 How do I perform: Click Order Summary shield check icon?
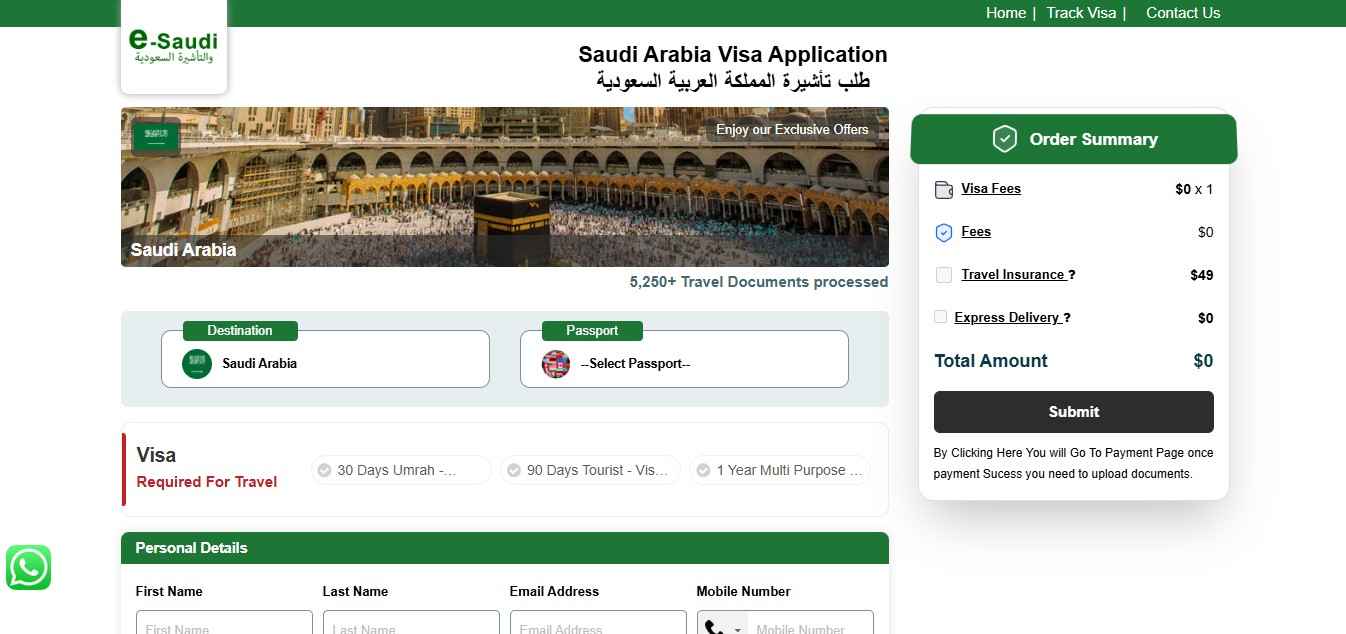tap(1004, 139)
